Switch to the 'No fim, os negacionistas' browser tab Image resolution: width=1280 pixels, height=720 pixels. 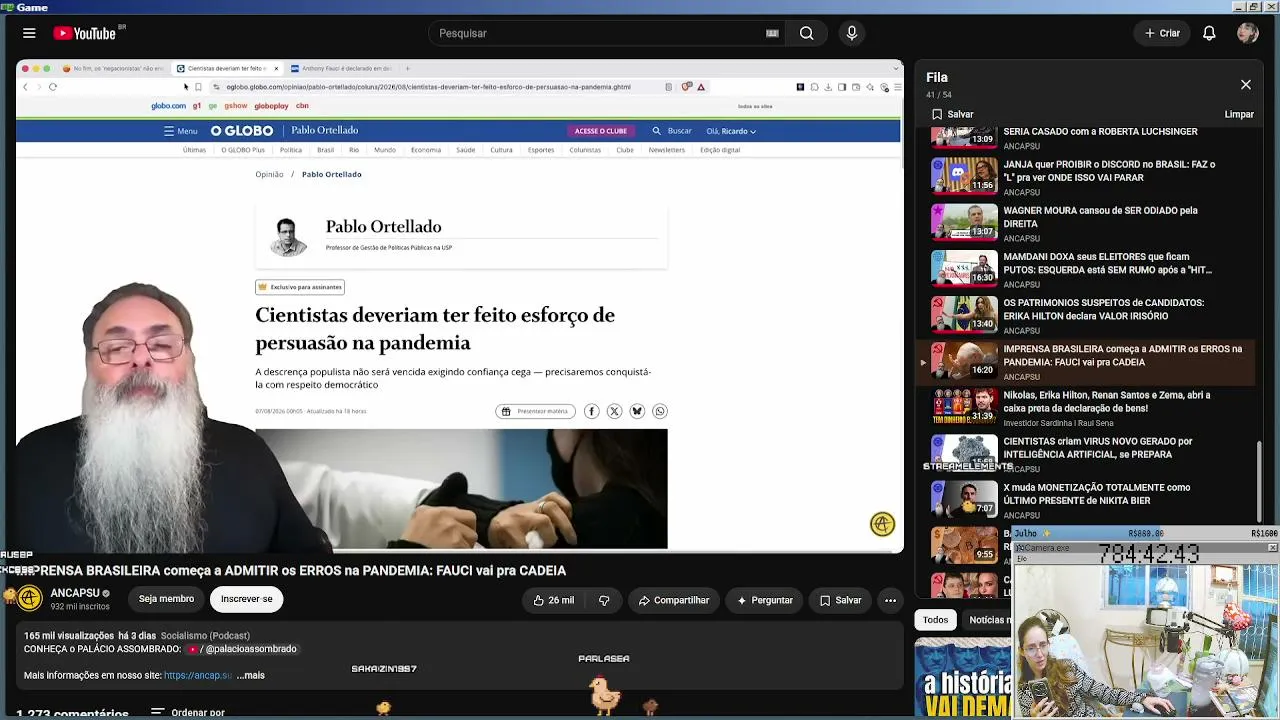pyautogui.click(x=114, y=68)
